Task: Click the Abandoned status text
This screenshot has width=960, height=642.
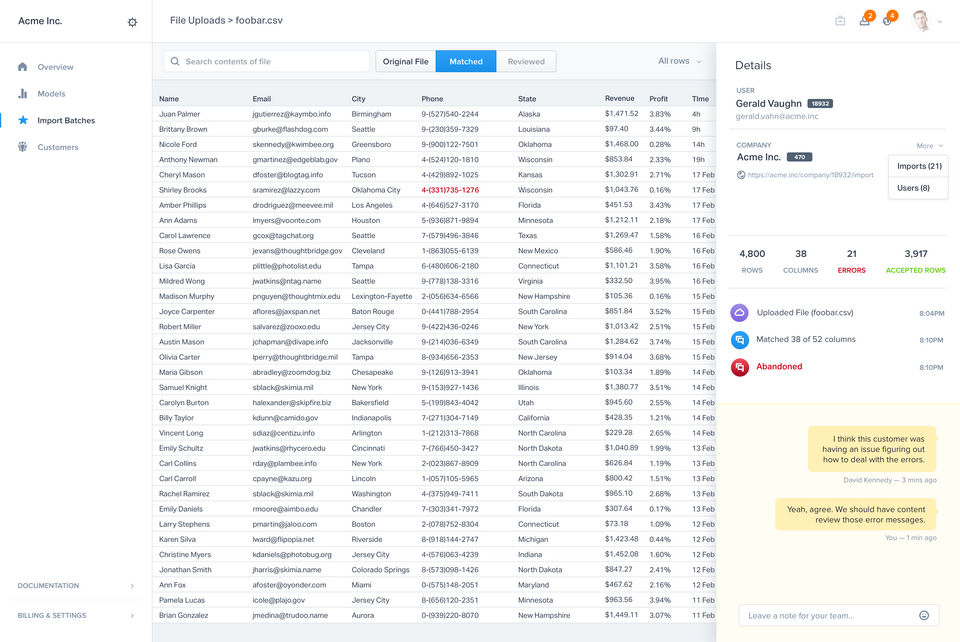Action: pyautogui.click(x=779, y=367)
